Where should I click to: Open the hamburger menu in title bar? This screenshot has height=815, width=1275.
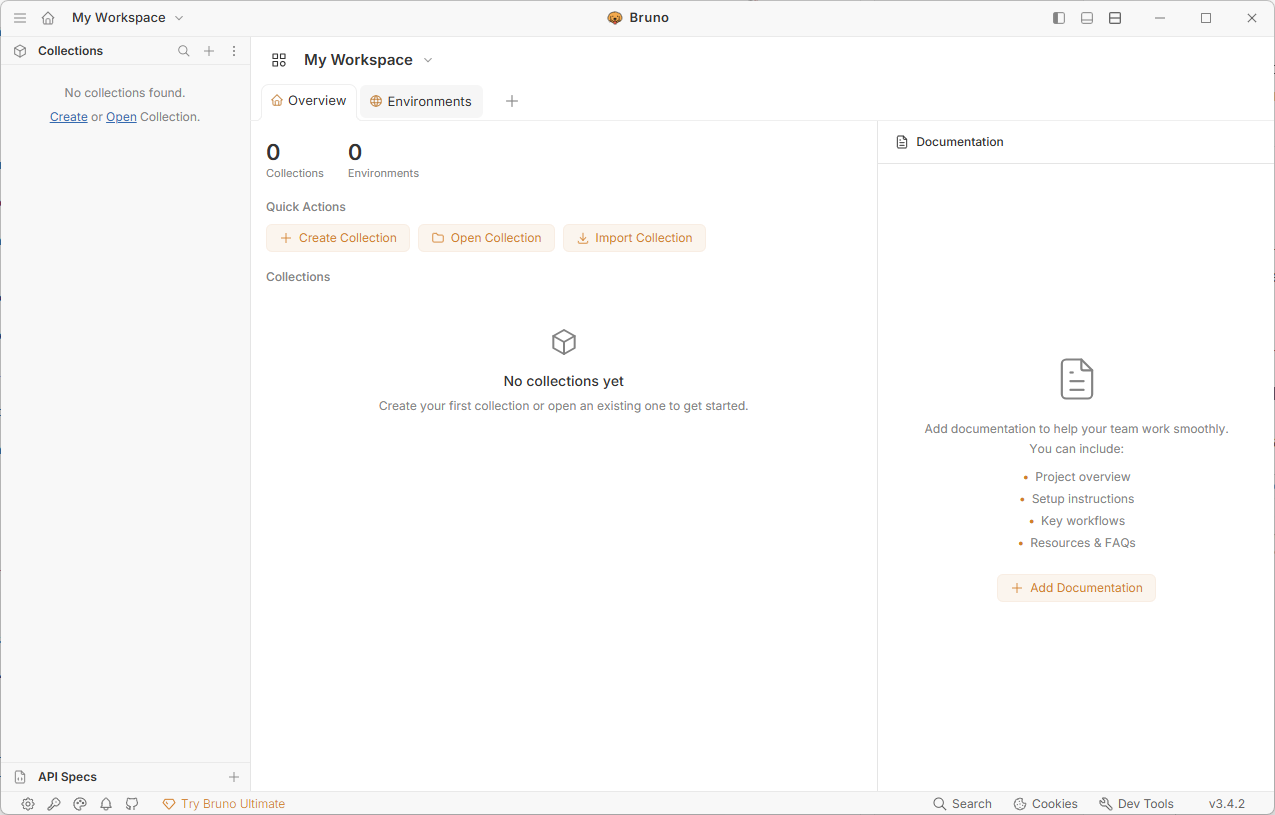click(x=20, y=18)
